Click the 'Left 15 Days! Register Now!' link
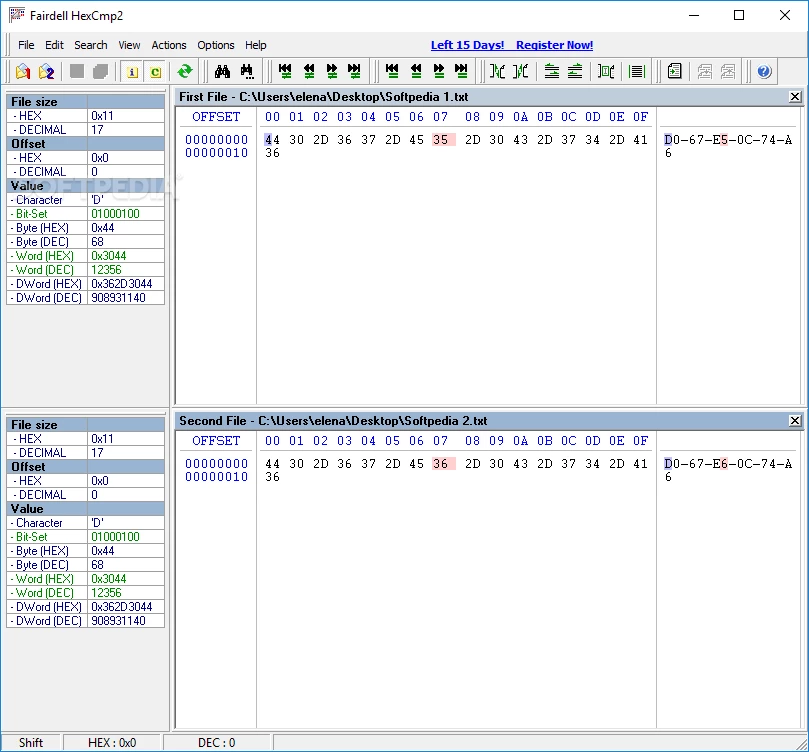Image resolution: width=809 pixels, height=752 pixels. pos(511,45)
